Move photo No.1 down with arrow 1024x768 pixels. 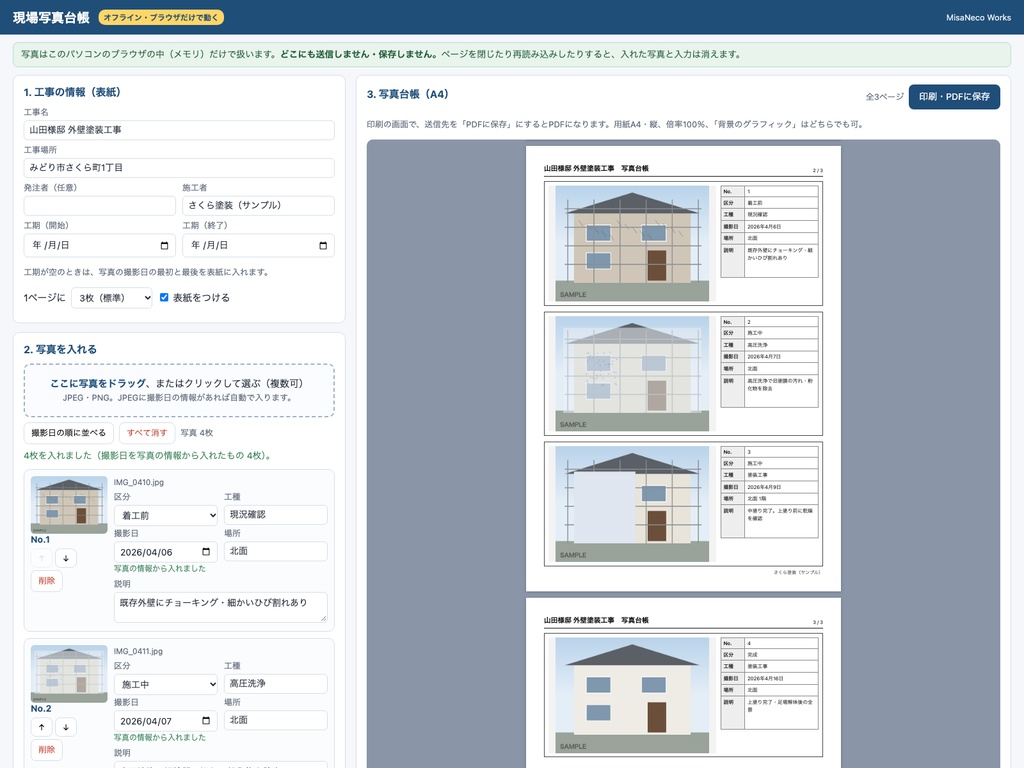66,558
